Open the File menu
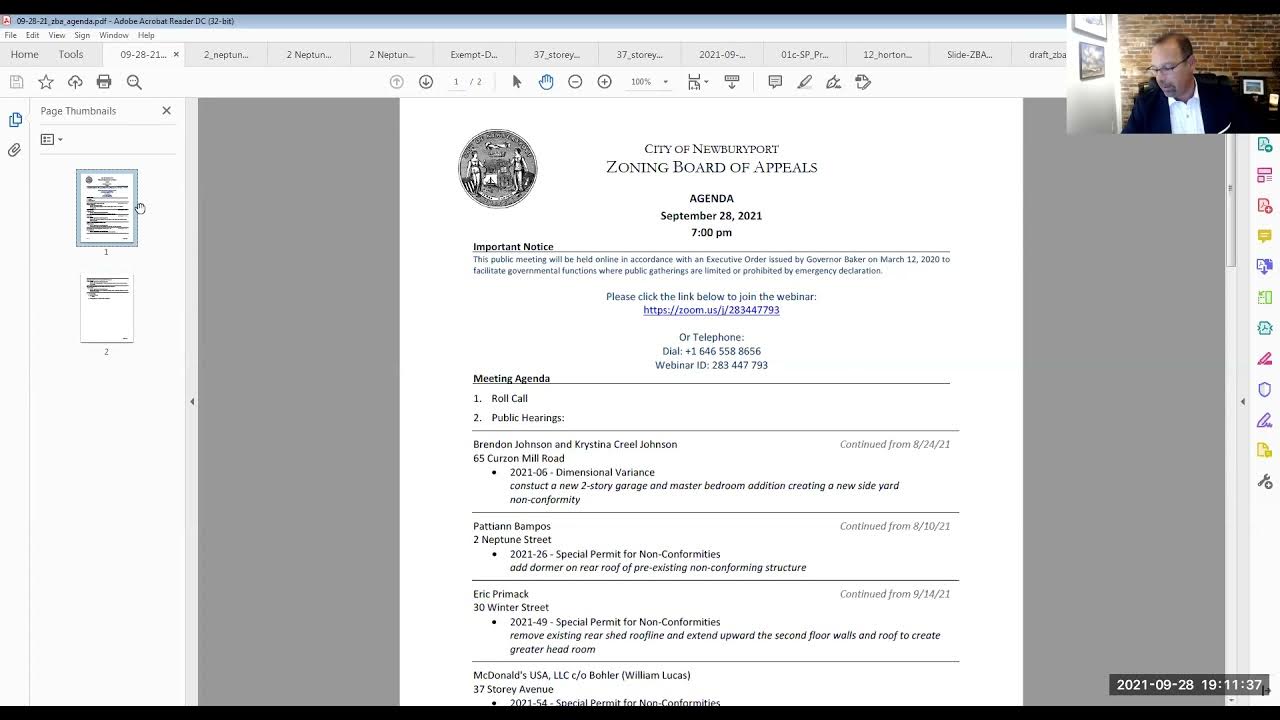The width and height of the screenshot is (1280, 720). pyautogui.click(x=10, y=35)
